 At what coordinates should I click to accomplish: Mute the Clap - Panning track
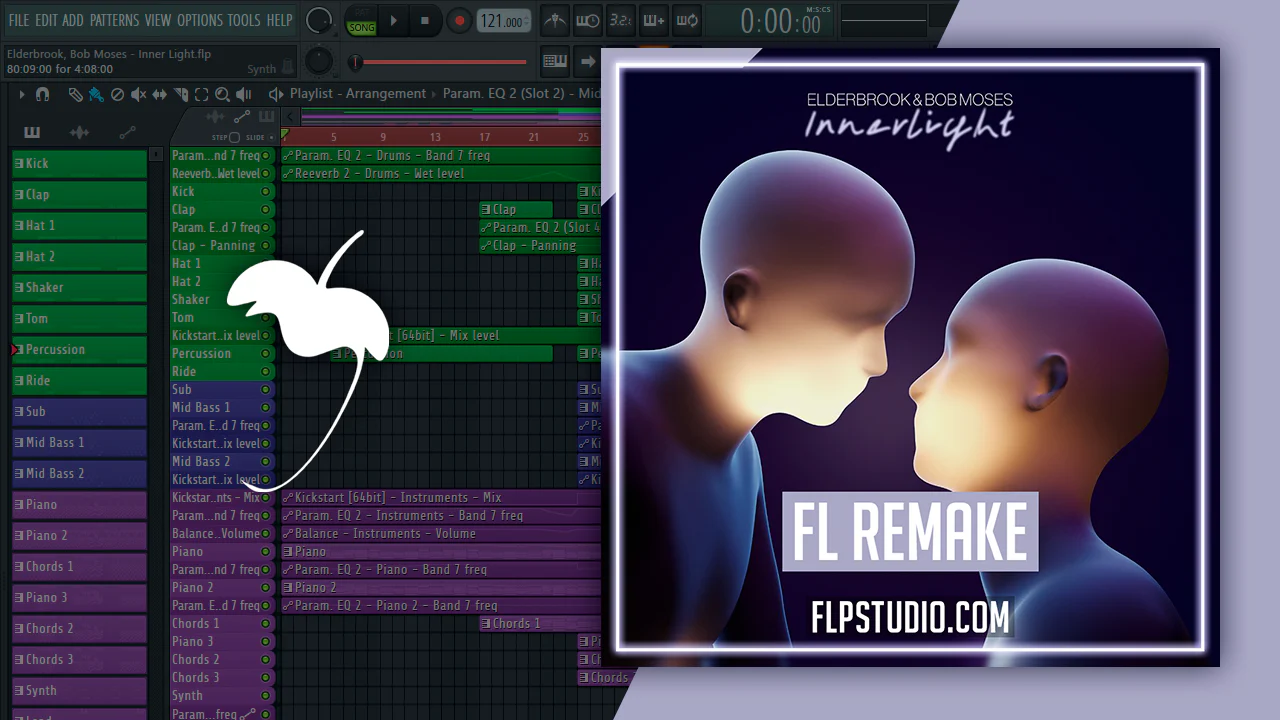(266, 246)
